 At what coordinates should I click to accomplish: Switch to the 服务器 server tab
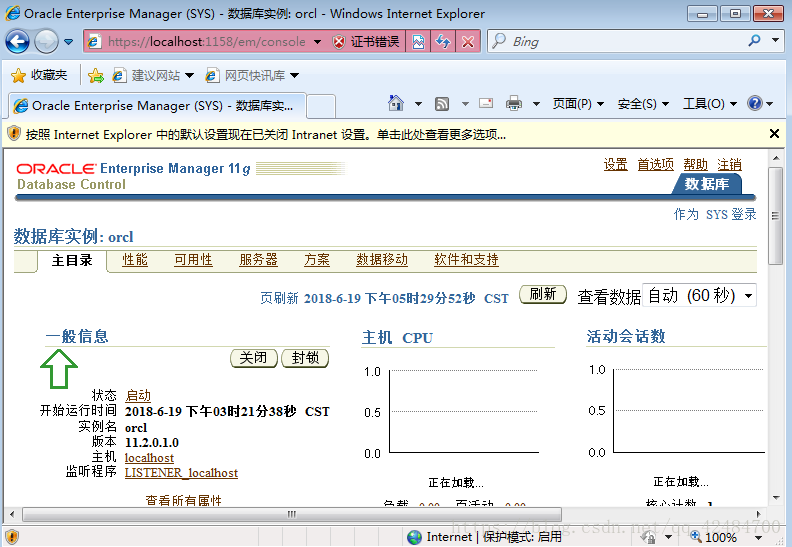tap(258, 260)
